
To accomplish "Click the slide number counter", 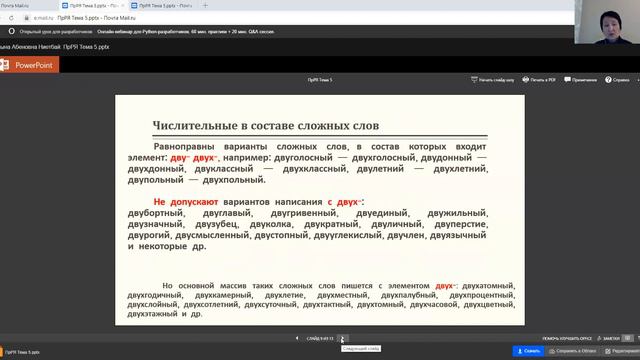I will [320, 338].
